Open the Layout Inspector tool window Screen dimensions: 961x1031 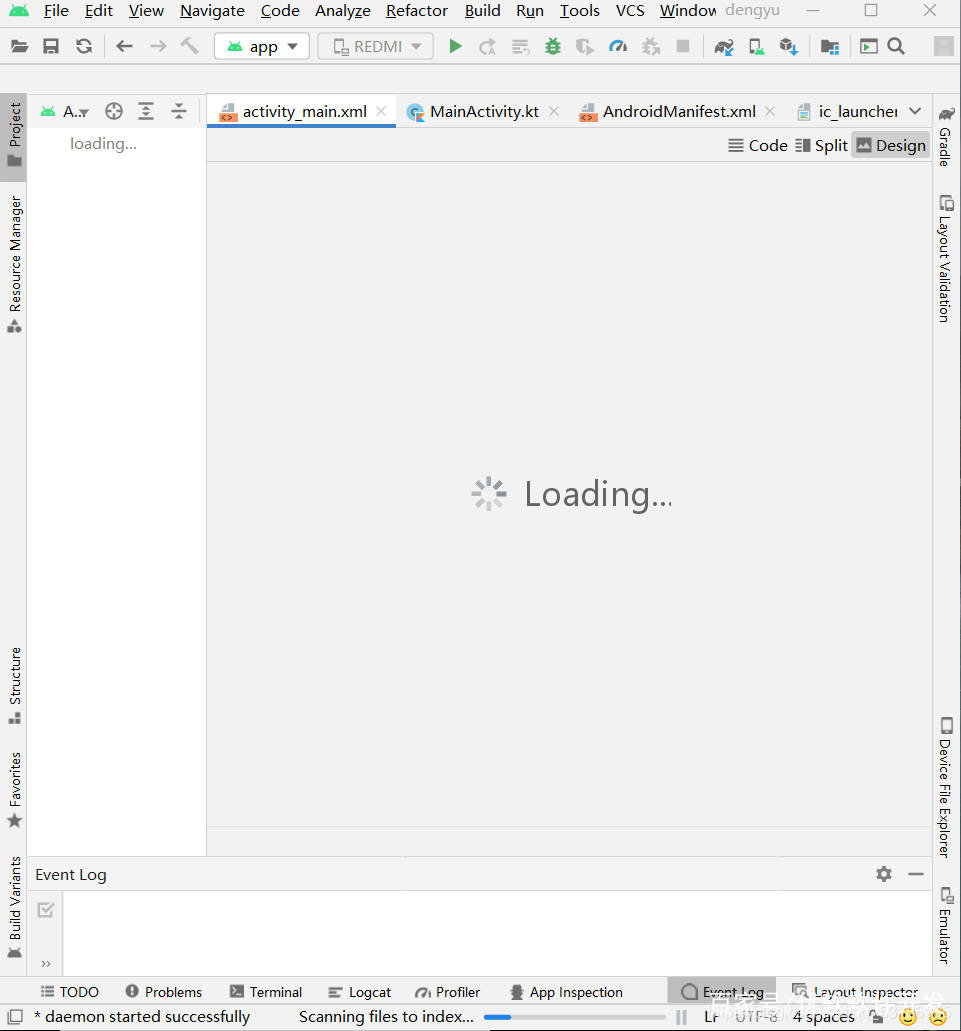[855, 992]
